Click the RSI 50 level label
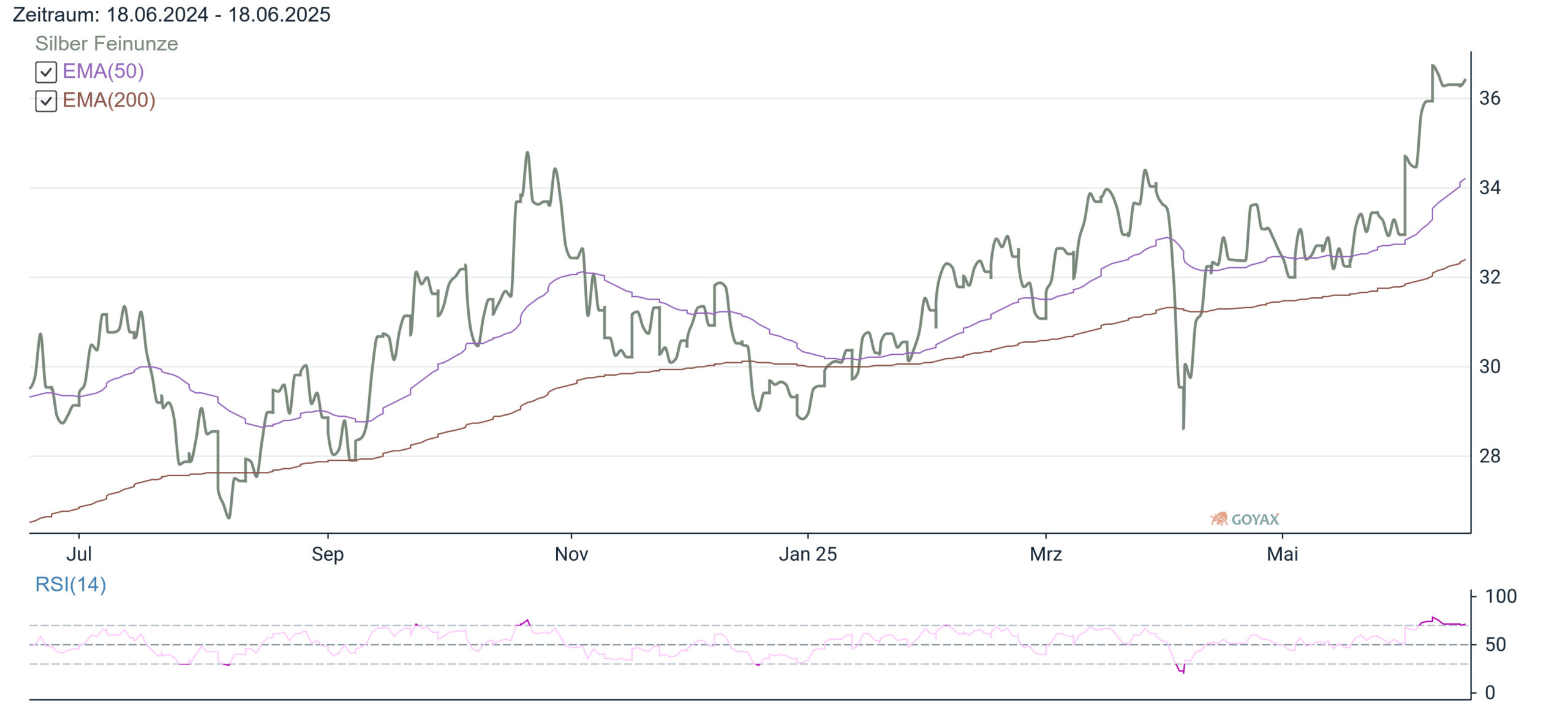 tap(1496, 645)
